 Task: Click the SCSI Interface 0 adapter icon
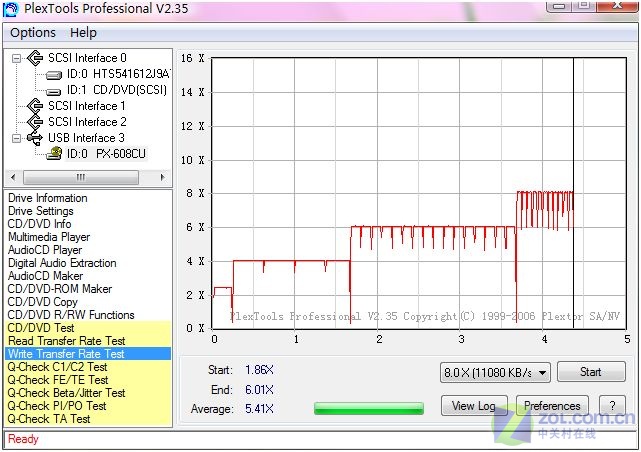pyautogui.click(x=35, y=58)
